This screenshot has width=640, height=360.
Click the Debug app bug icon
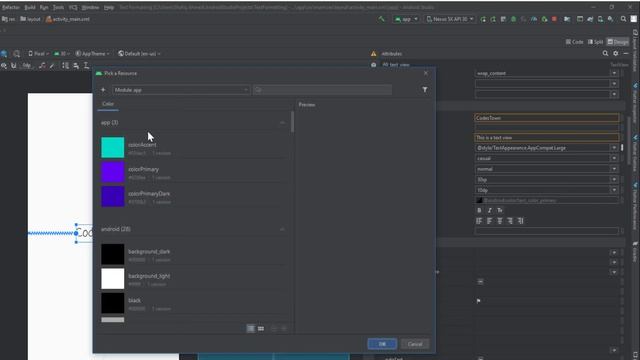pyautogui.click(x=513, y=19)
